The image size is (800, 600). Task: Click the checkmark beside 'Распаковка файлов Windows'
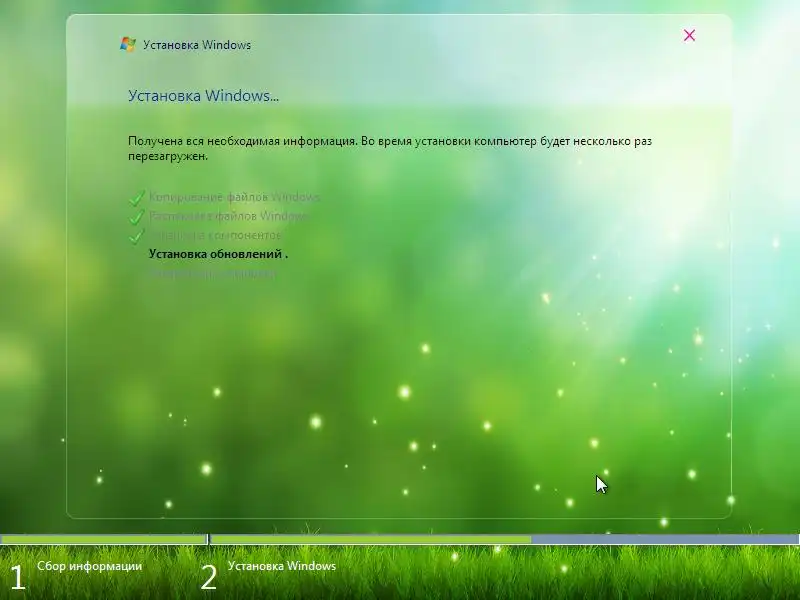[136, 217]
